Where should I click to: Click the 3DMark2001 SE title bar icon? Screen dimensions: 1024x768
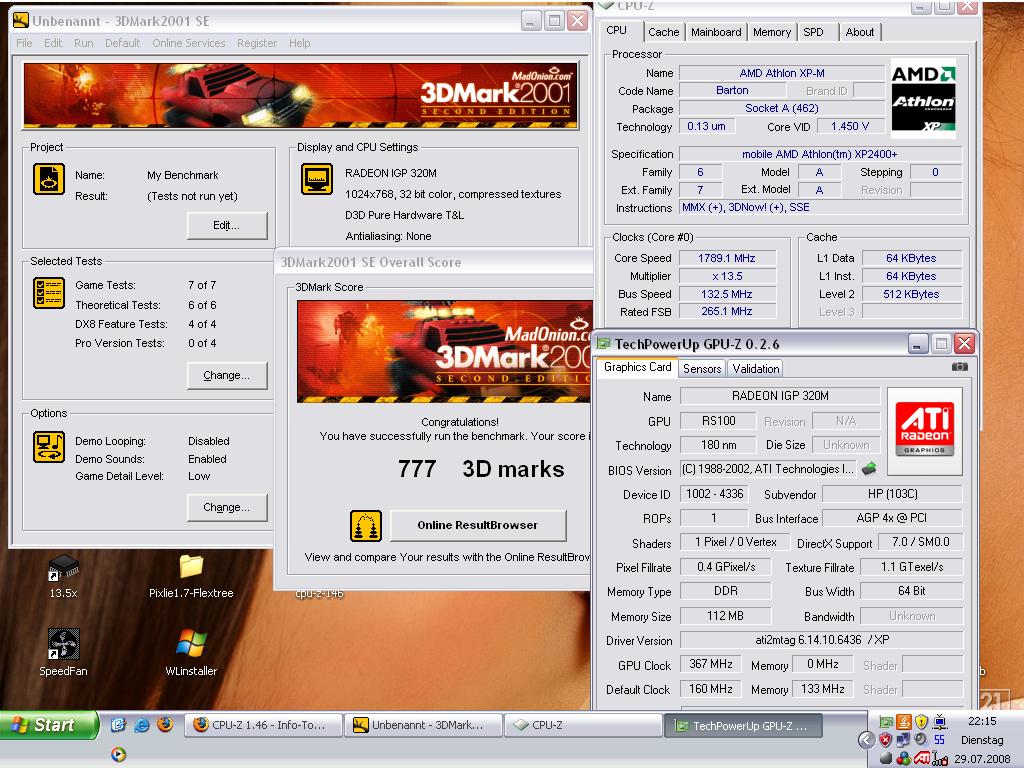coord(21,20)
